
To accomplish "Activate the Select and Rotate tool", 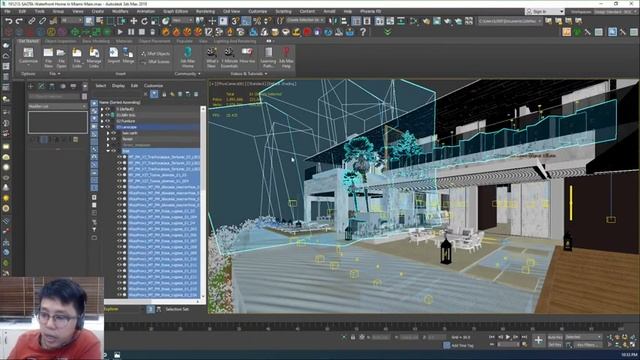I will [144, 21].
